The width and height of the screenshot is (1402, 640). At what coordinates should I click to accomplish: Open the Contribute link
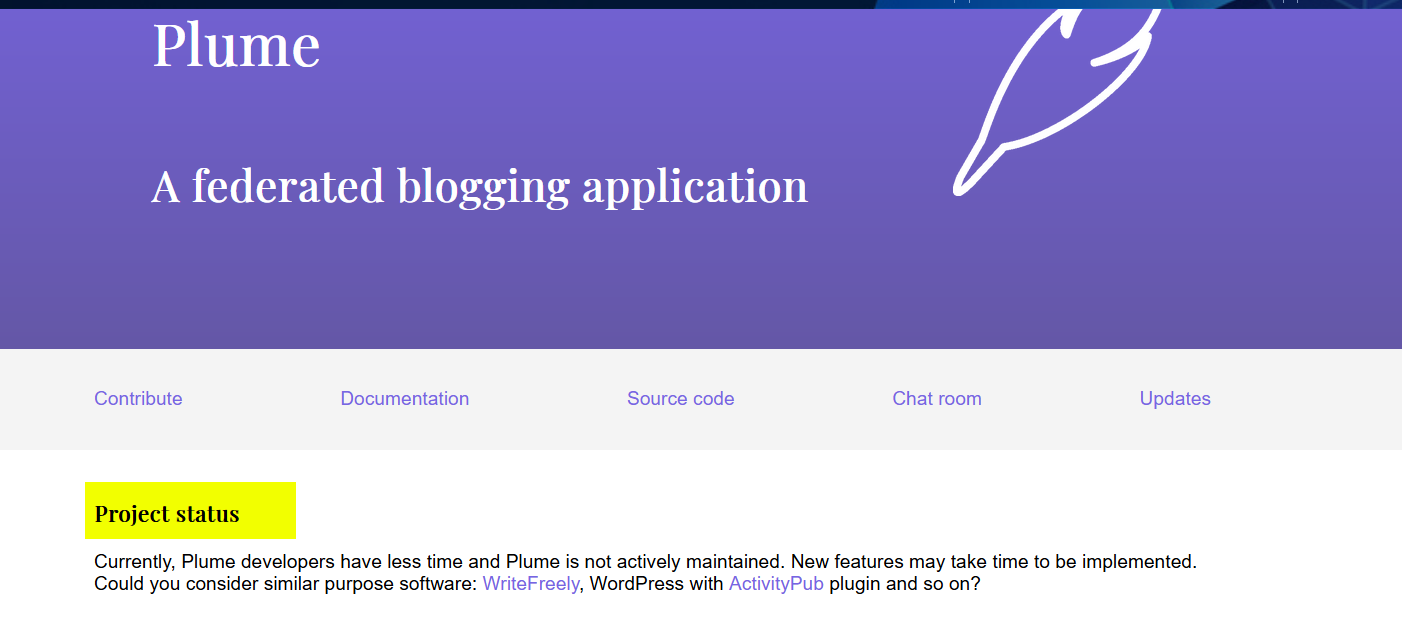tap(138, 398)
